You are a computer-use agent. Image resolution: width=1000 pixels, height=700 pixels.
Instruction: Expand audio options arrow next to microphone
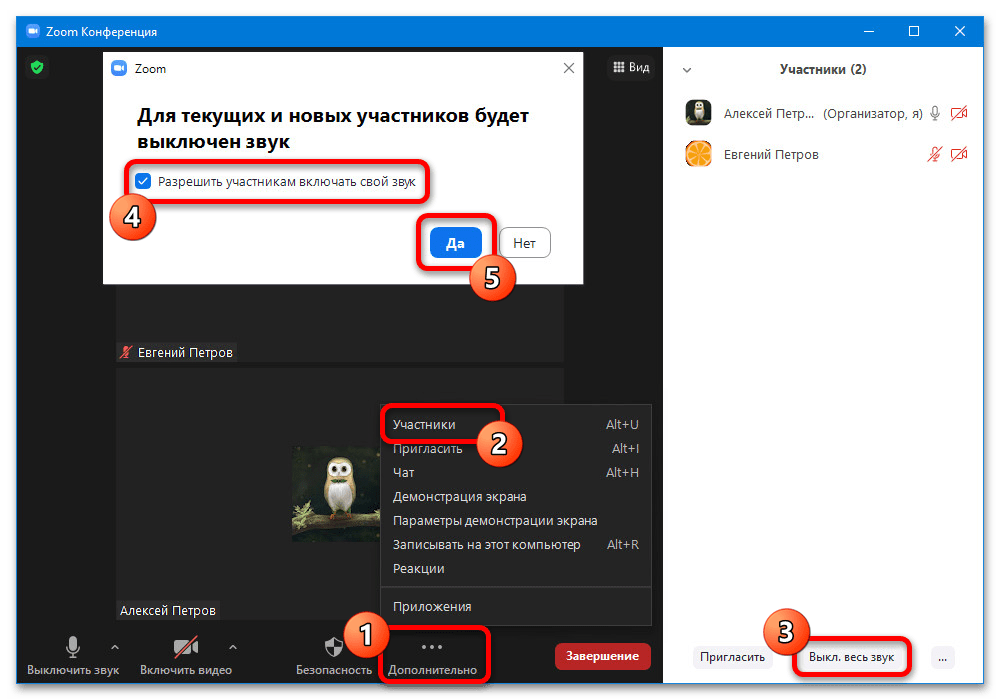point(115,647)
